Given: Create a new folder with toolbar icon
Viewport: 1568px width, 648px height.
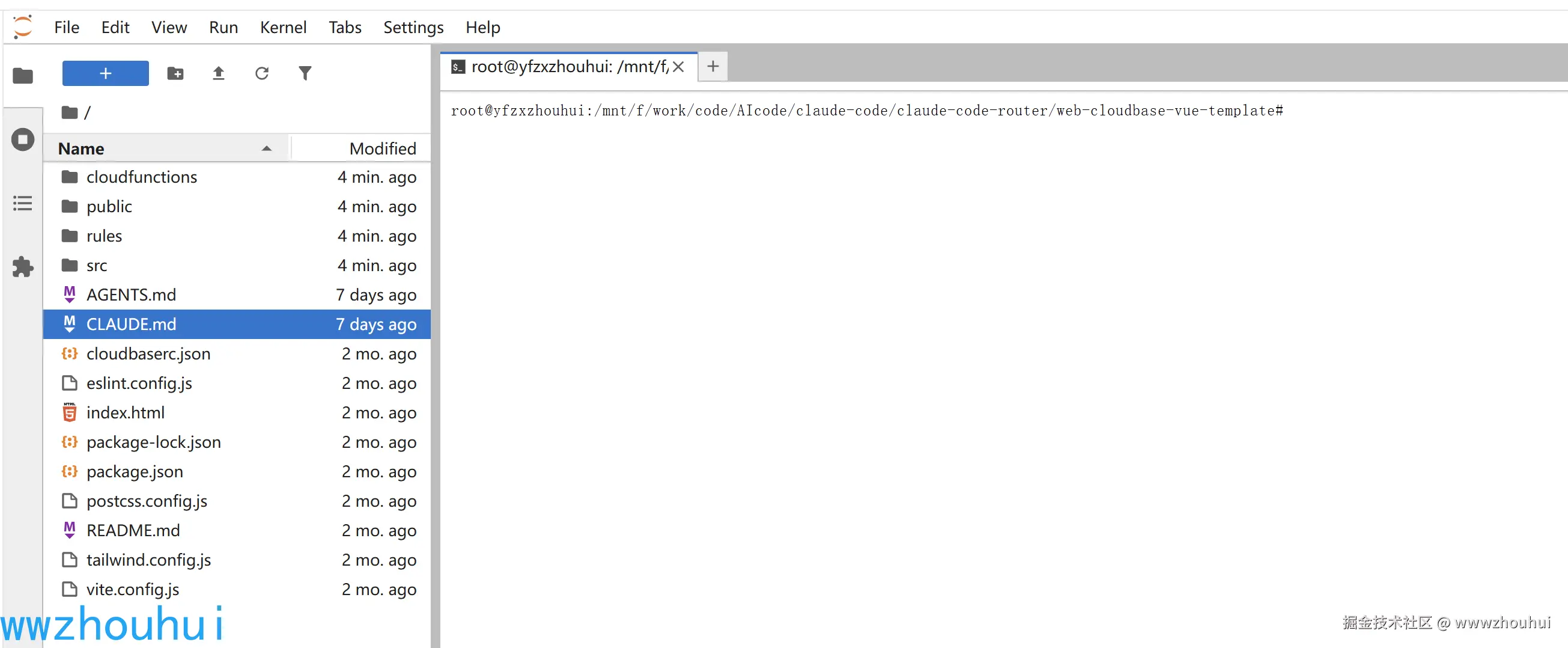Looking at the screenshot, I should coord(175,74).
